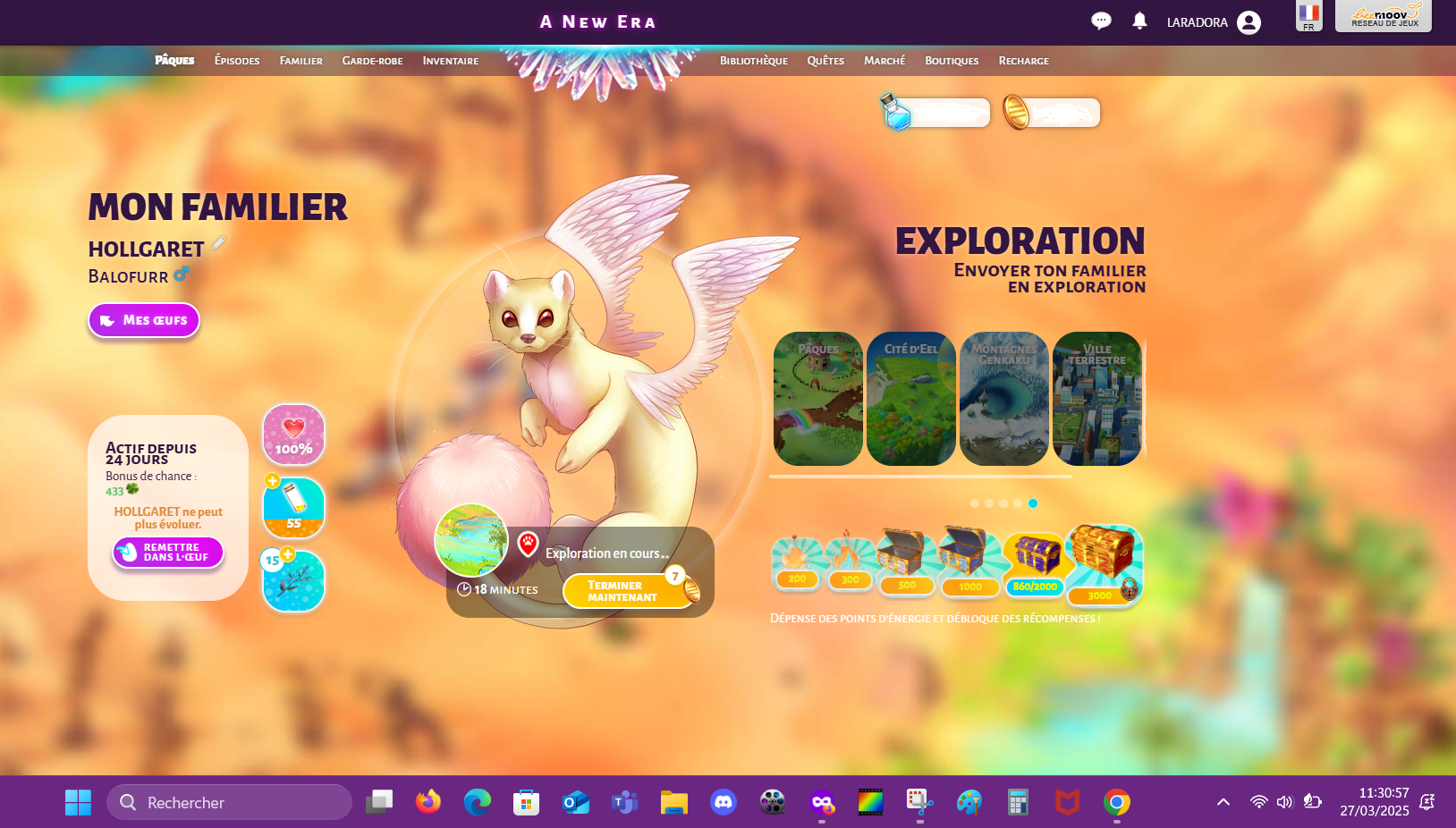The width and height of the screenshot is (1456, 828).
Task: Open the 1000 energy reward chest
Action: point(969,562)
